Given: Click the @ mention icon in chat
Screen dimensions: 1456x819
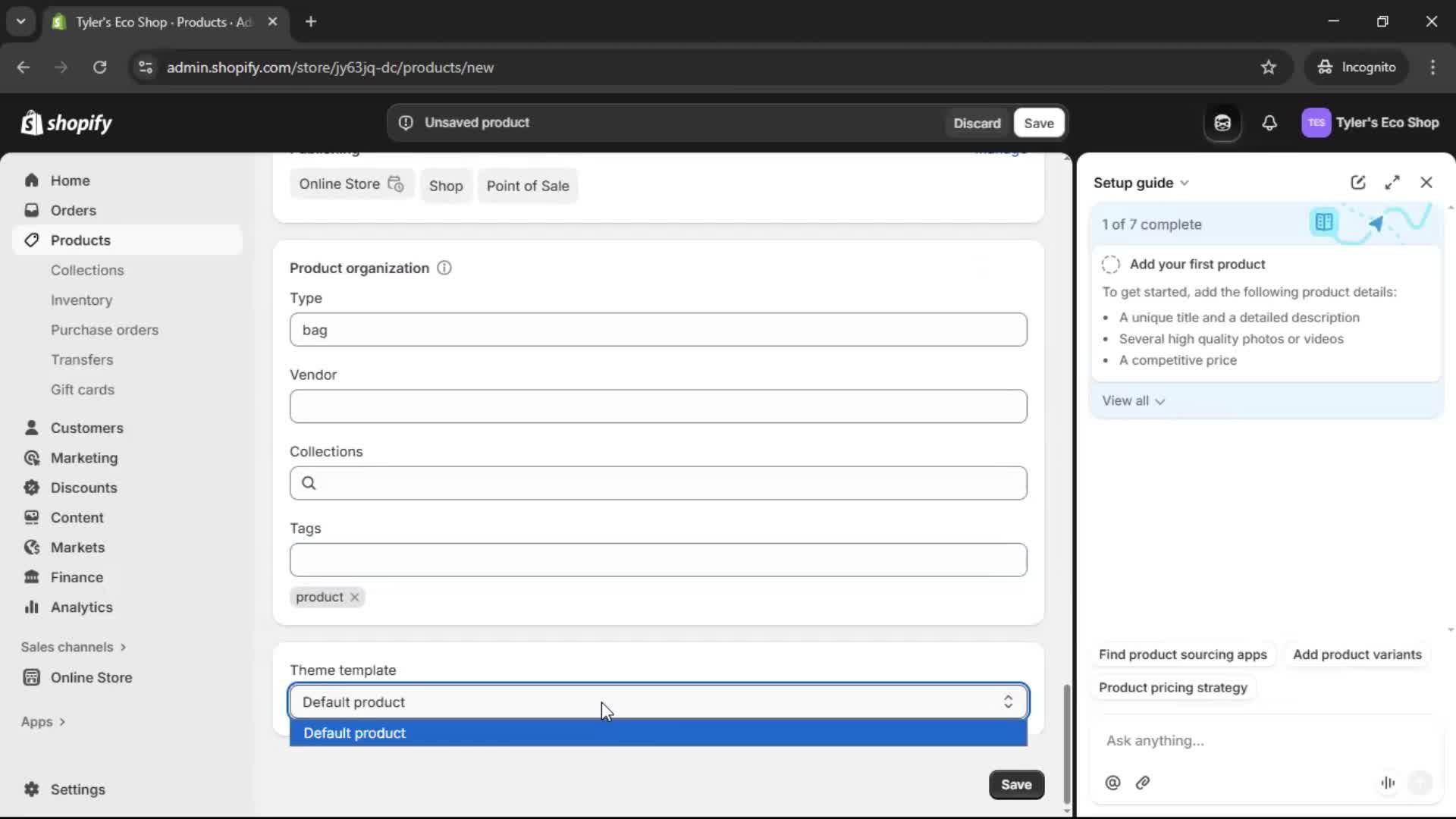Looking at the screenshot, I should click(x=1112, y=783).
